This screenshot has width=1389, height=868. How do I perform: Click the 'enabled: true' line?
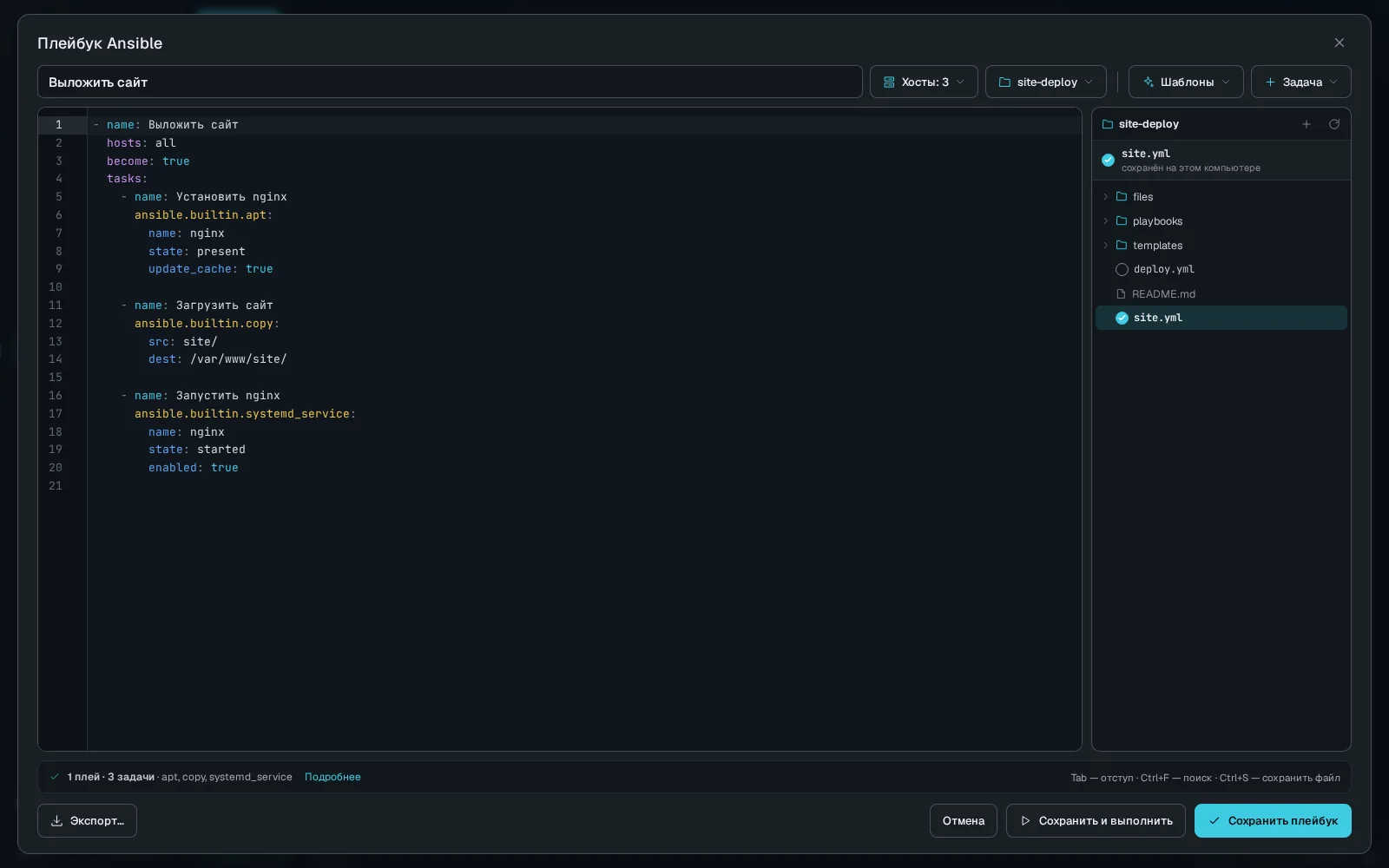(194, 468)
